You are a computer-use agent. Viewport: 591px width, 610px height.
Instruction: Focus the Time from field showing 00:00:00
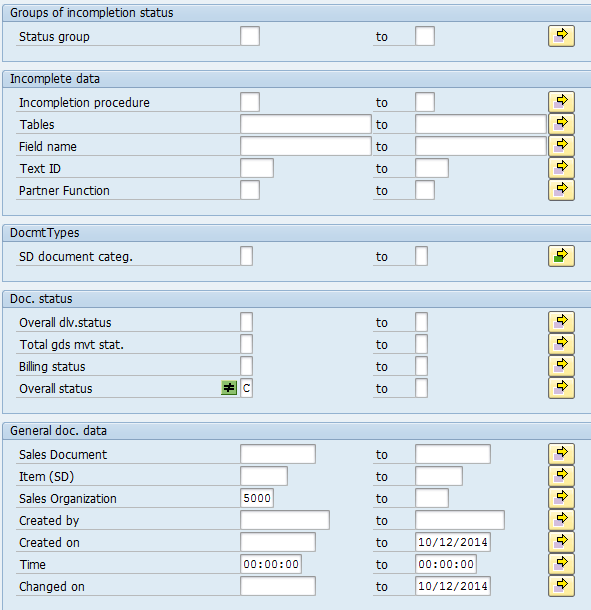(271, 564)
